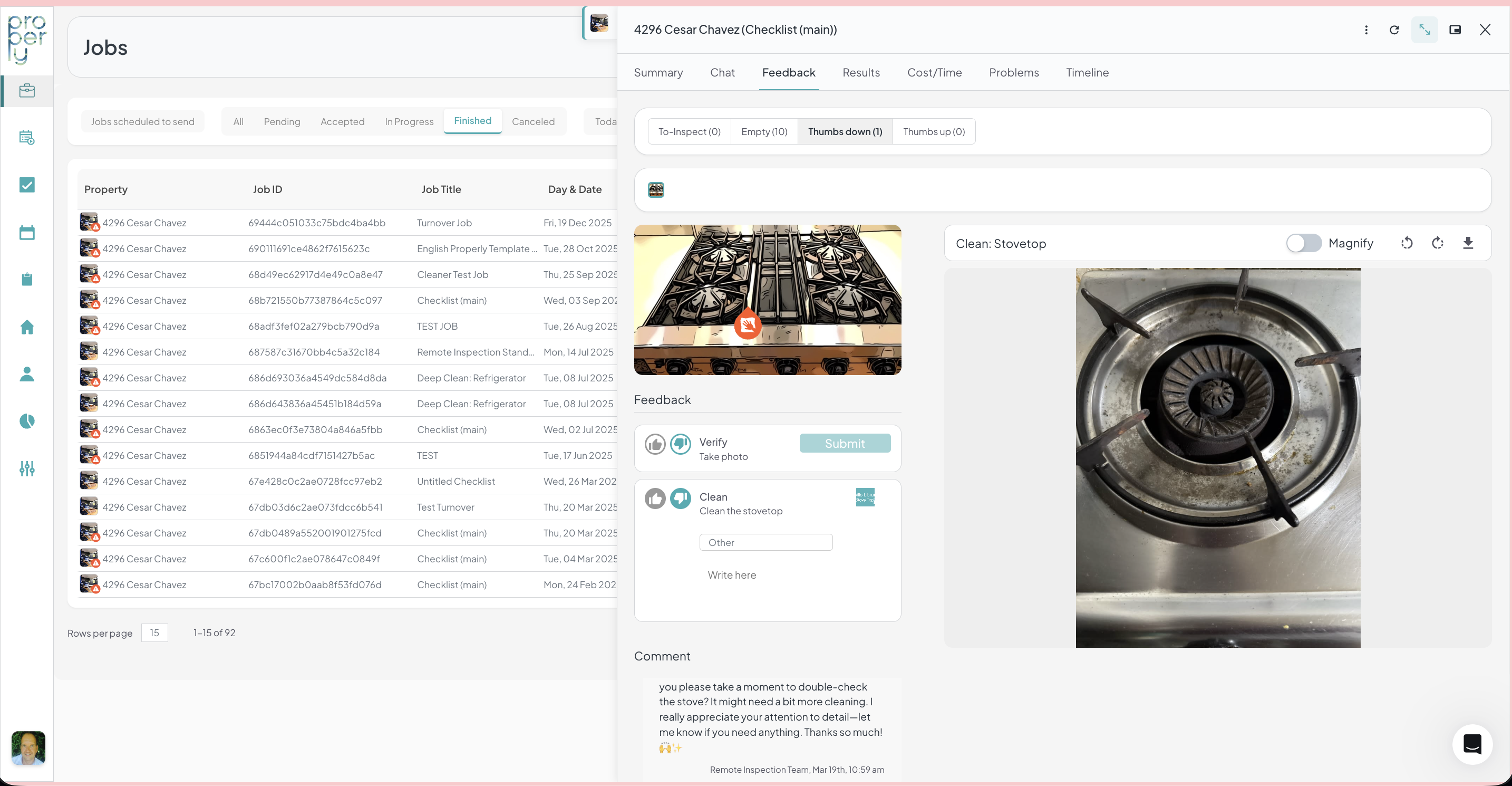
Task: Switch to the Chat tab
Action: 722,72
